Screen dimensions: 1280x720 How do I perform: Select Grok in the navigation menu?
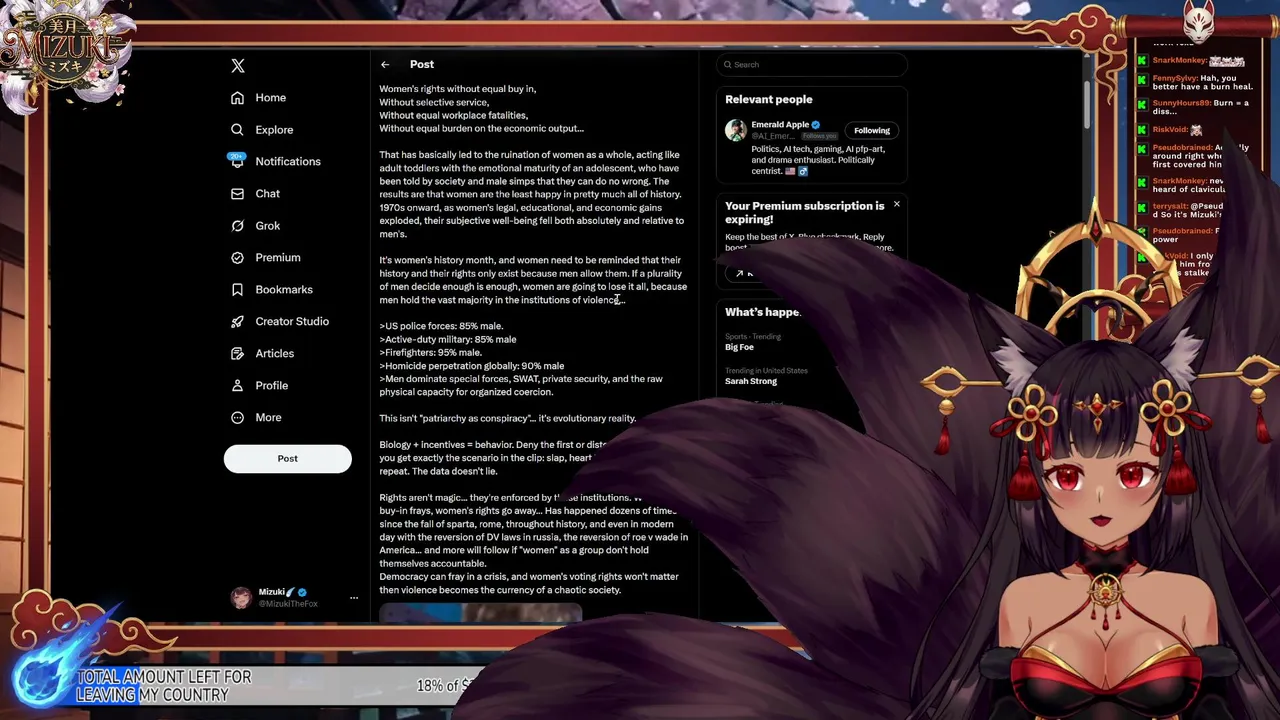[x=268, y=226]
